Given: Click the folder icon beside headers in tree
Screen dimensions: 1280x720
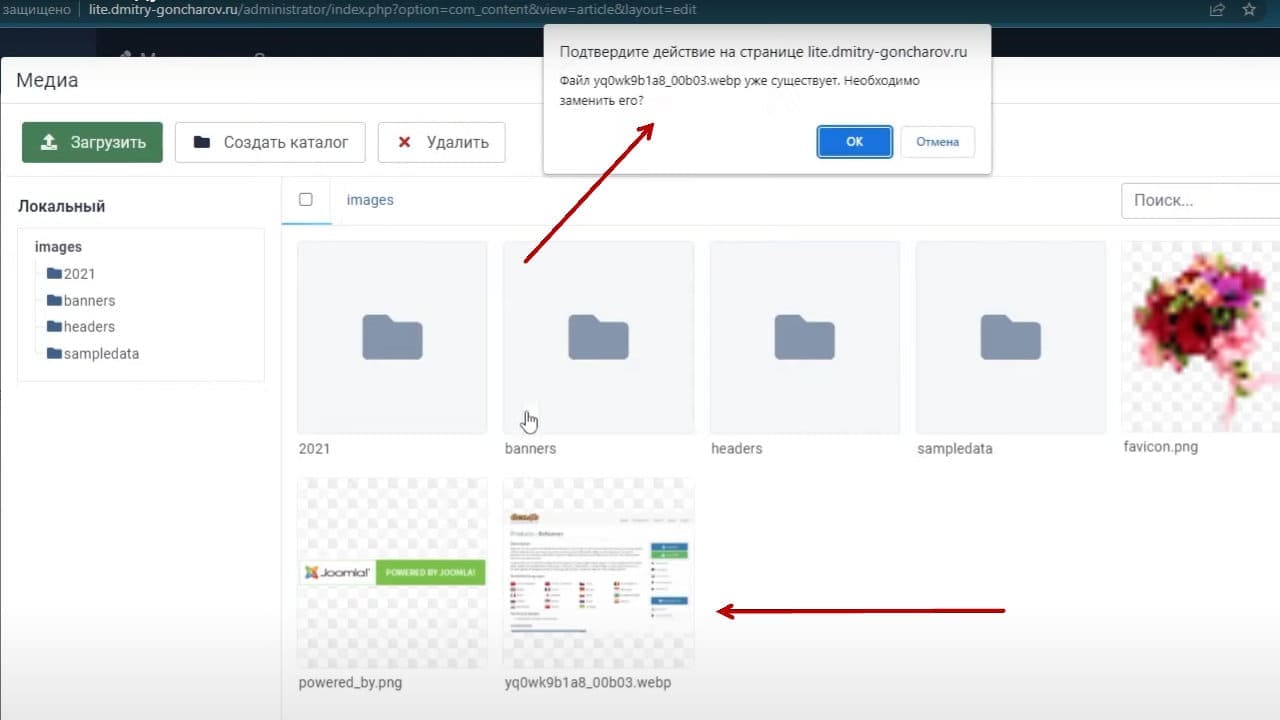Looking at the screenshot, I should pyautogui.click(x=54, y=326).
